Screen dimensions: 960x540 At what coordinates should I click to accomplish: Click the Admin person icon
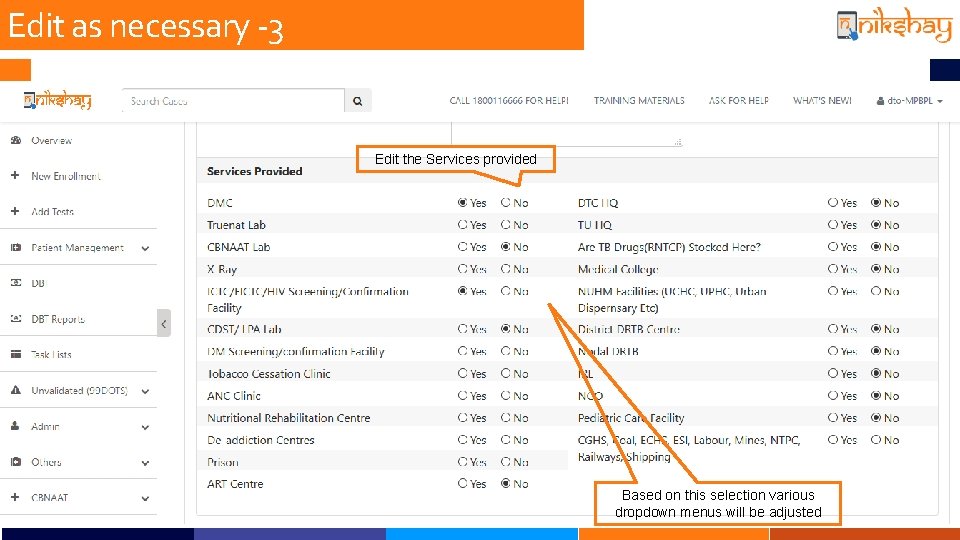tap(15, 426)
